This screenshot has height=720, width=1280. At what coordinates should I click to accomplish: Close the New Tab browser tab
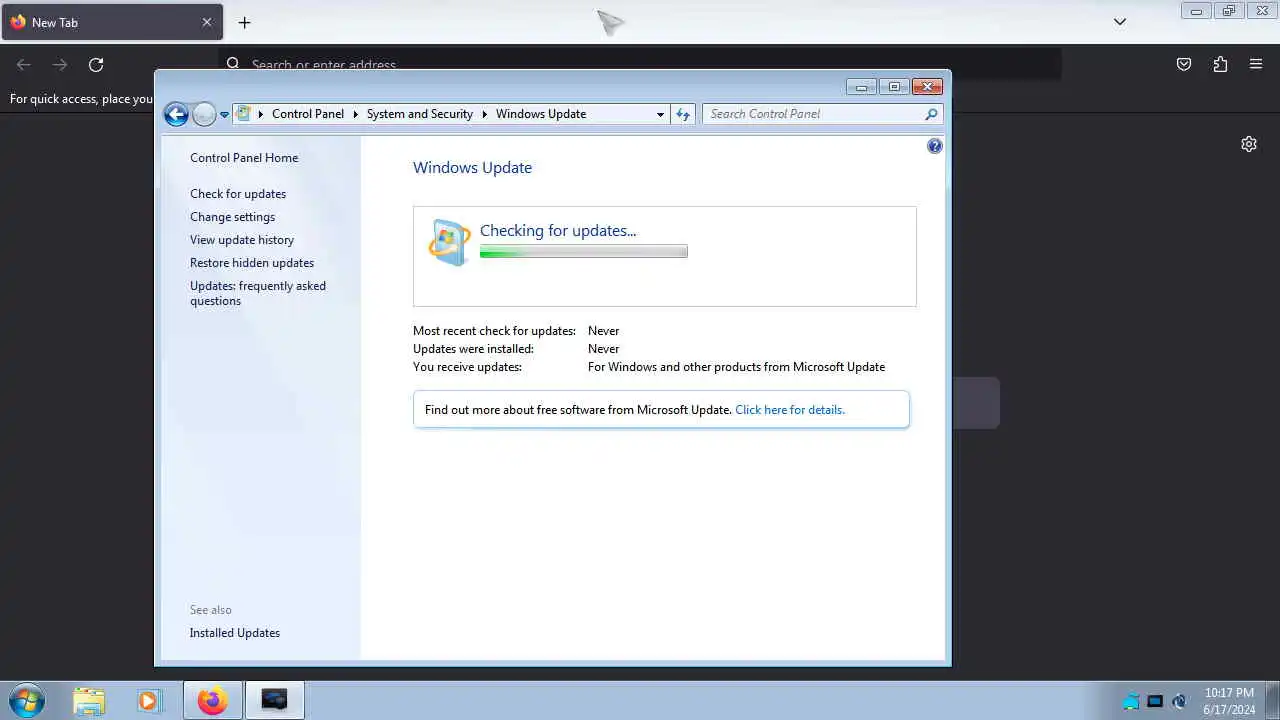pyautogui.click(x=207, y=22)
